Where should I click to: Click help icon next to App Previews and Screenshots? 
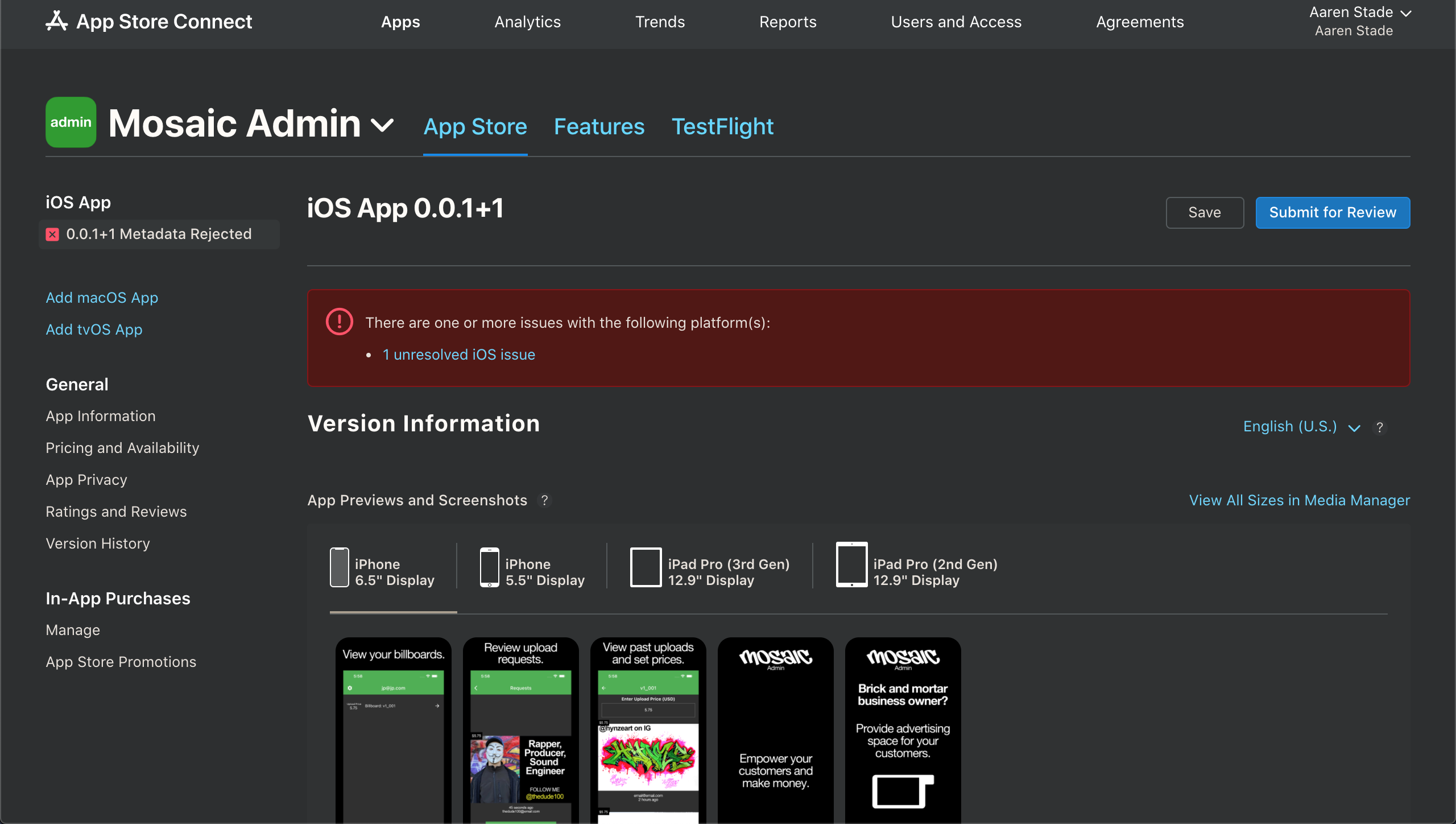click(x=544, y=500)
